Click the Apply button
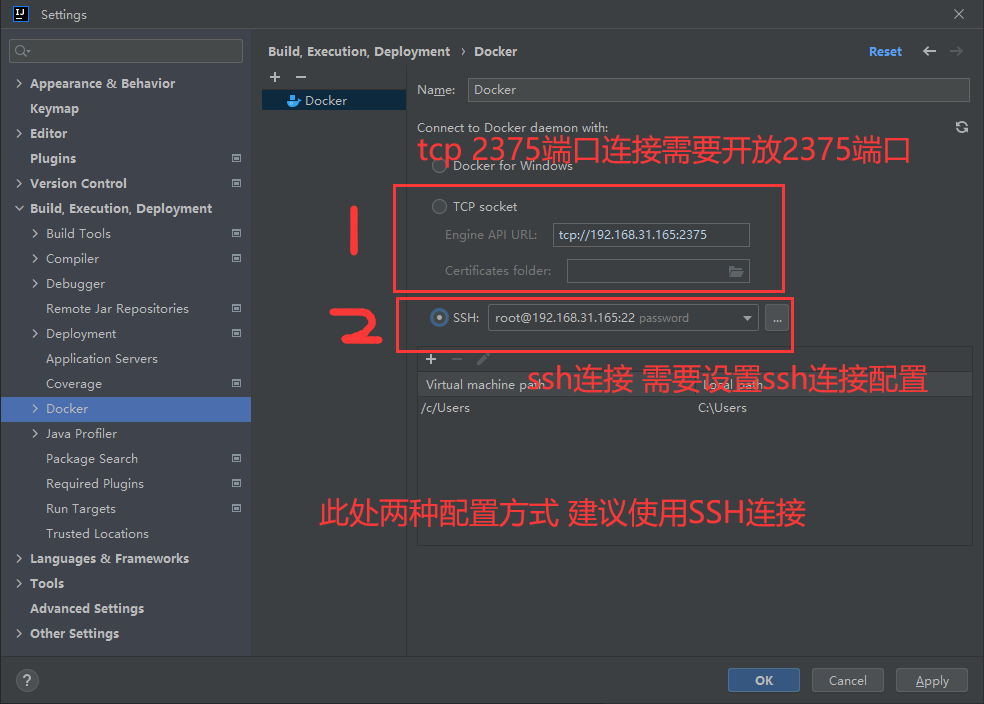 point(932,680)
